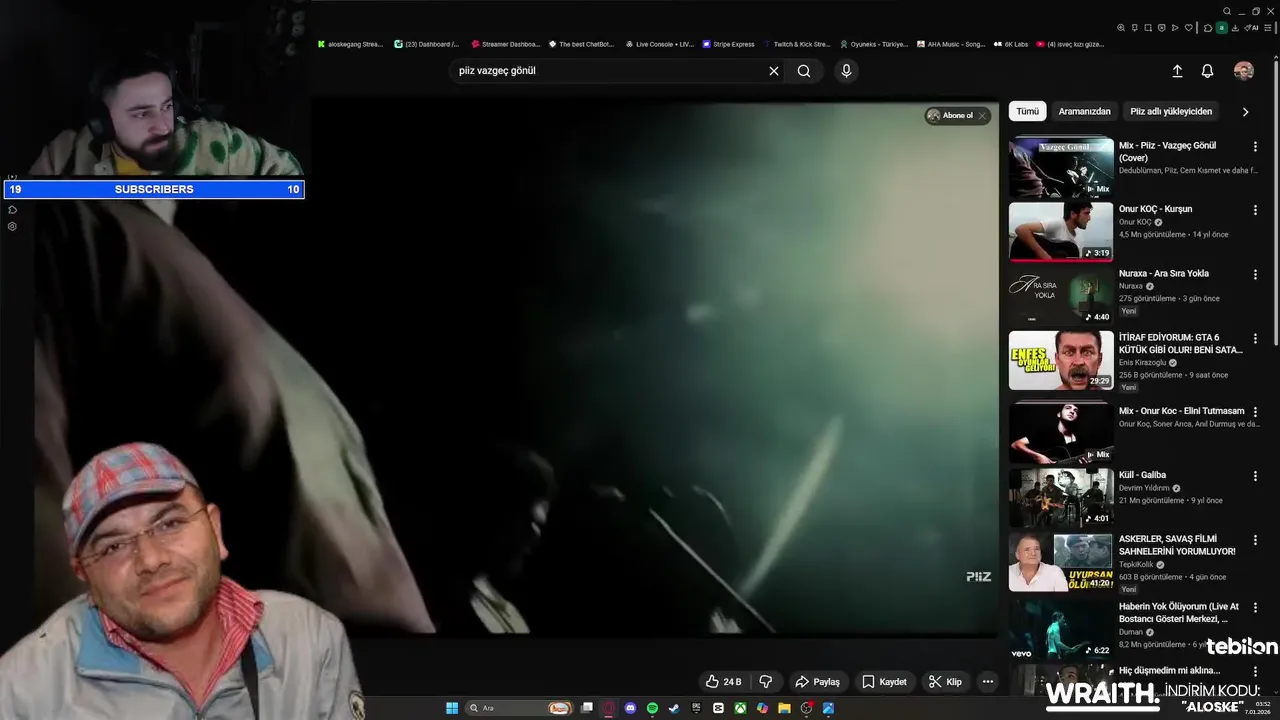Switch to Streamer Dashboard browser tab

504,44
